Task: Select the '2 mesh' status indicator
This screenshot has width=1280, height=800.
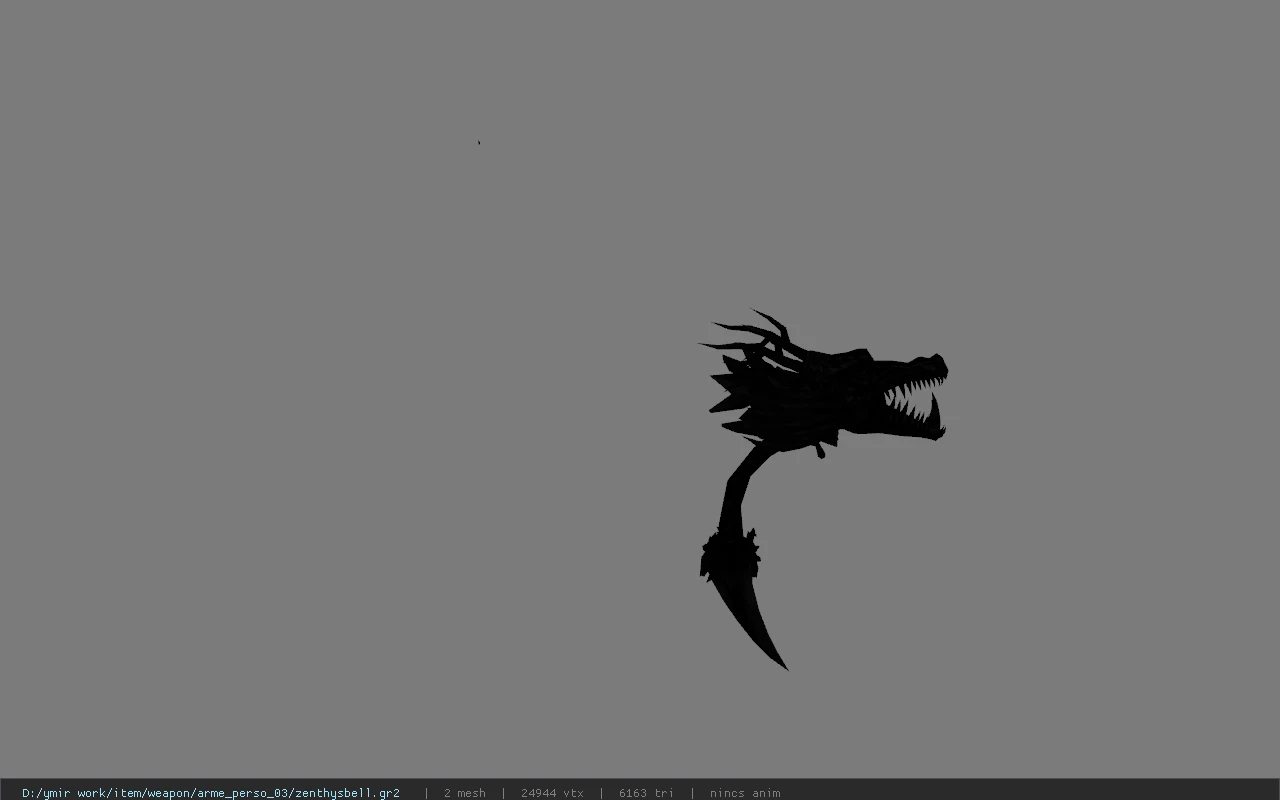Action: point(464,793)
